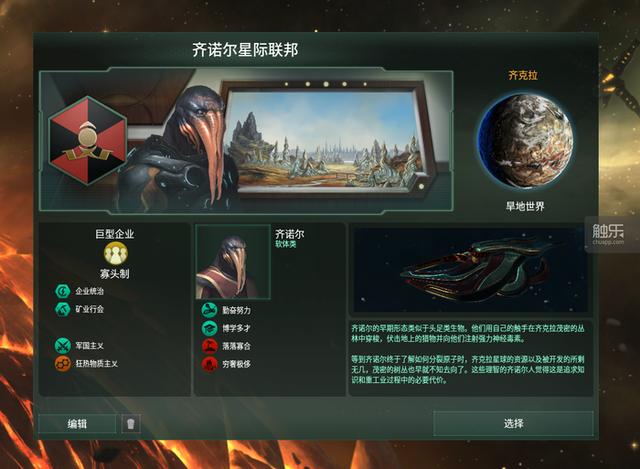Image resolution: width=640 pixels, height=469 pixels.
Task: Delete empire with the trash can icon
Action: 131,424
